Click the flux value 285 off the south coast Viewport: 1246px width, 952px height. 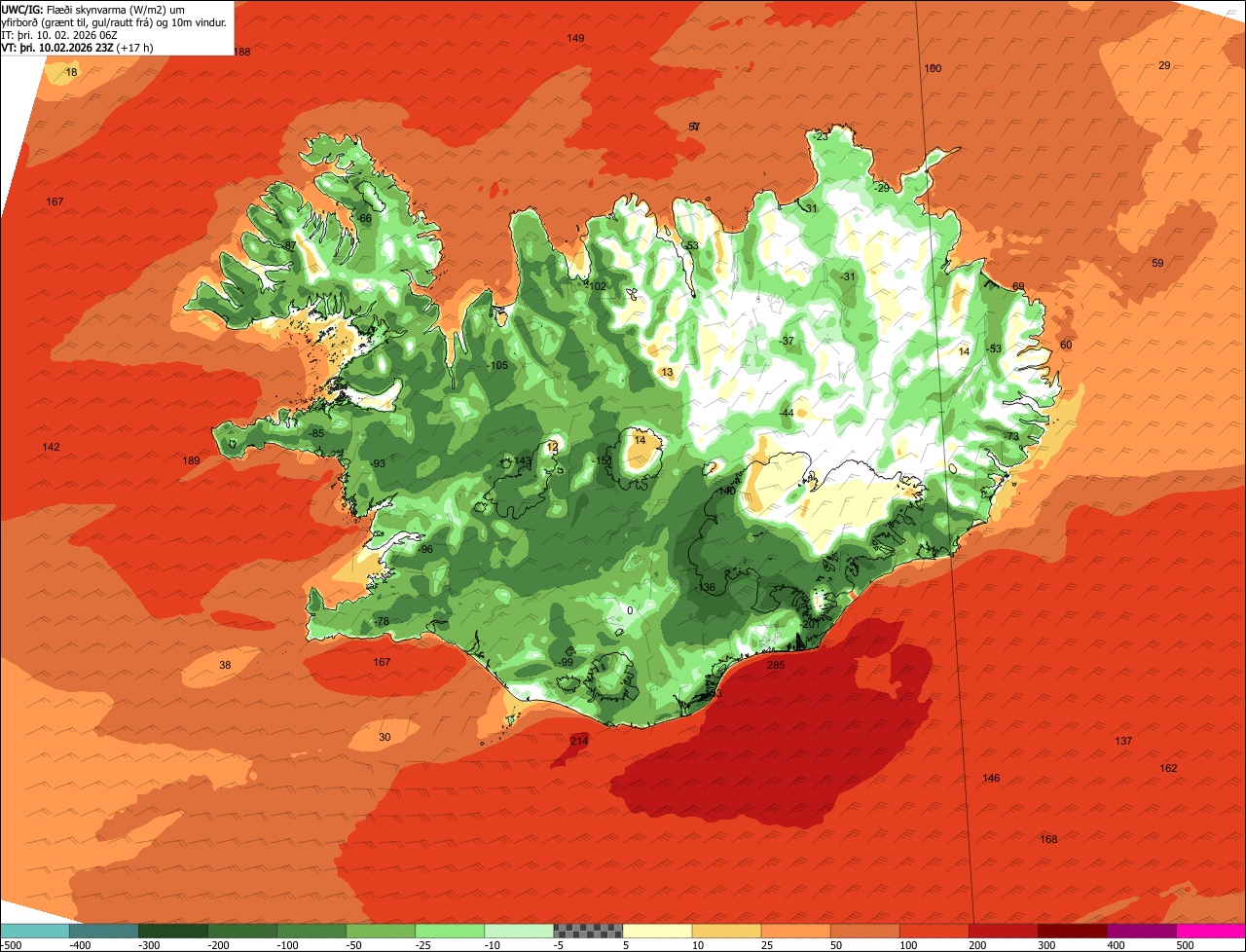tap(776, 666)
